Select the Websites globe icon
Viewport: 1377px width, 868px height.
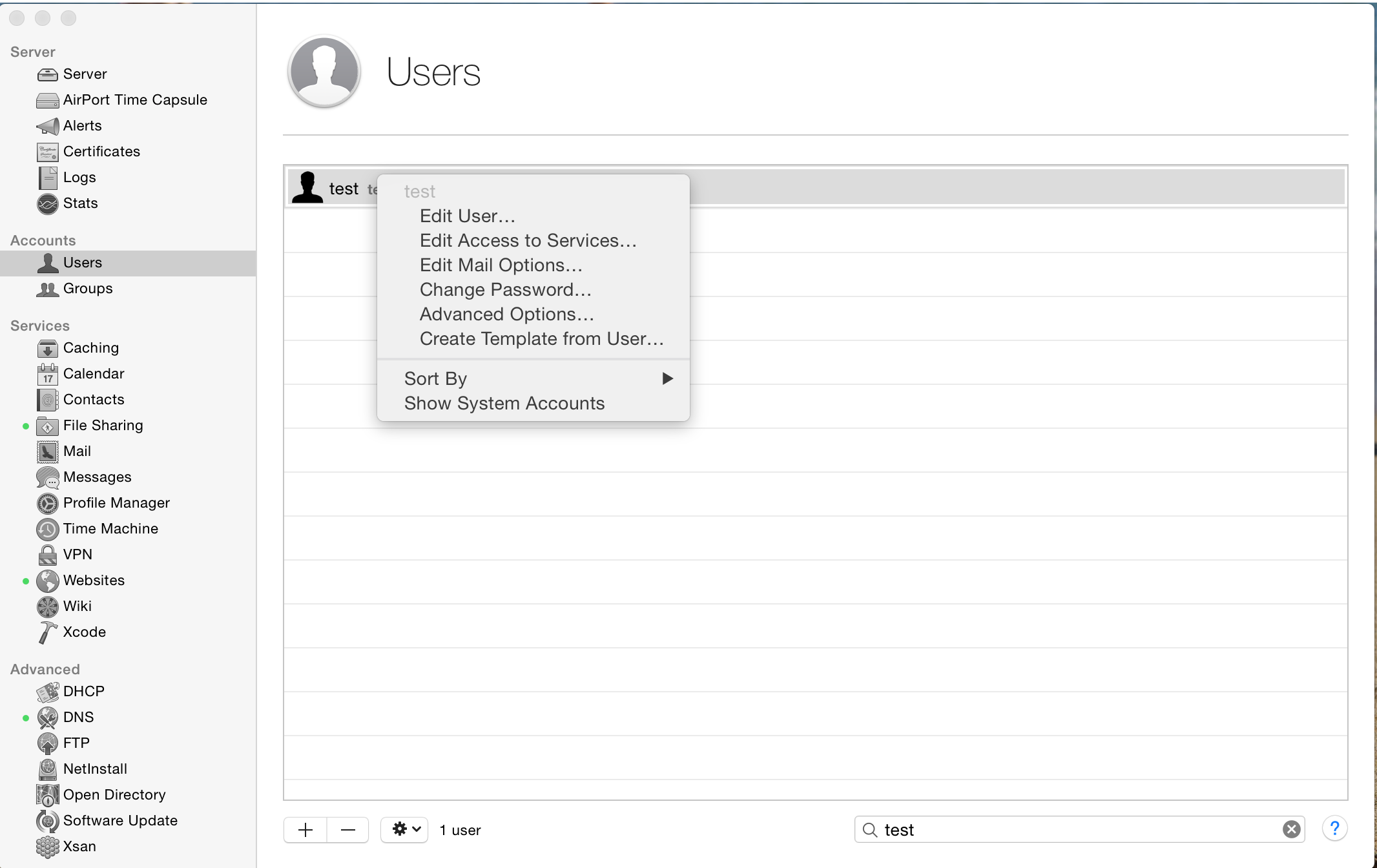coord(47,581)
